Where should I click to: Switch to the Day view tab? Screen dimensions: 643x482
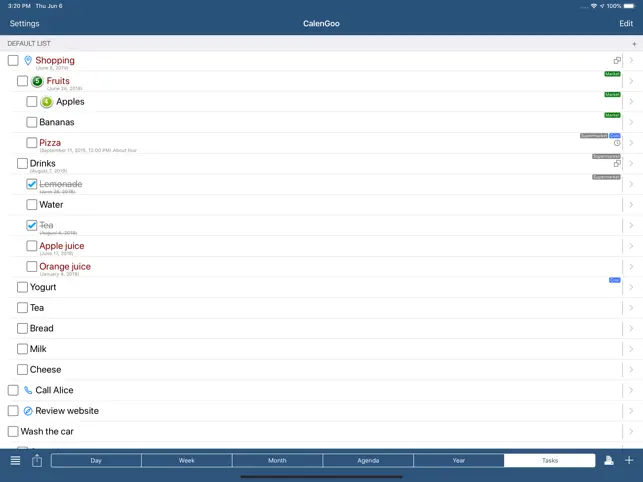[96, 460]
